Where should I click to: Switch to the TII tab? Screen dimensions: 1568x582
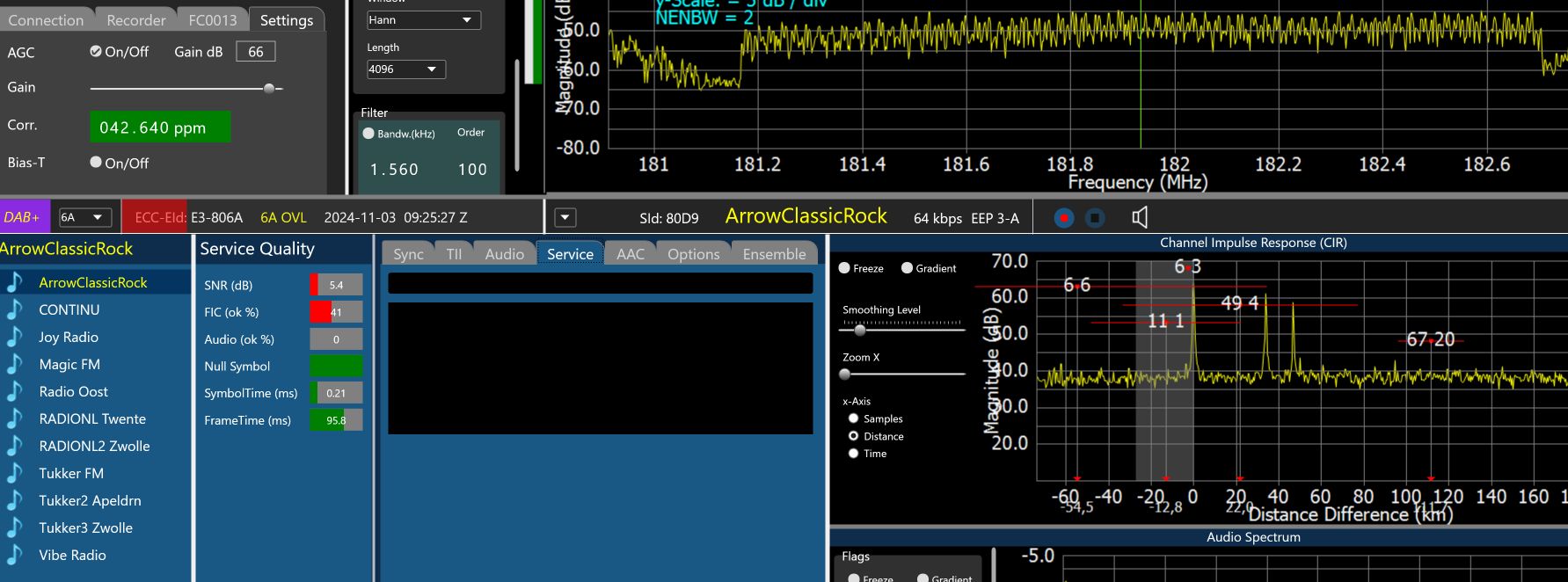pos(454,254)
